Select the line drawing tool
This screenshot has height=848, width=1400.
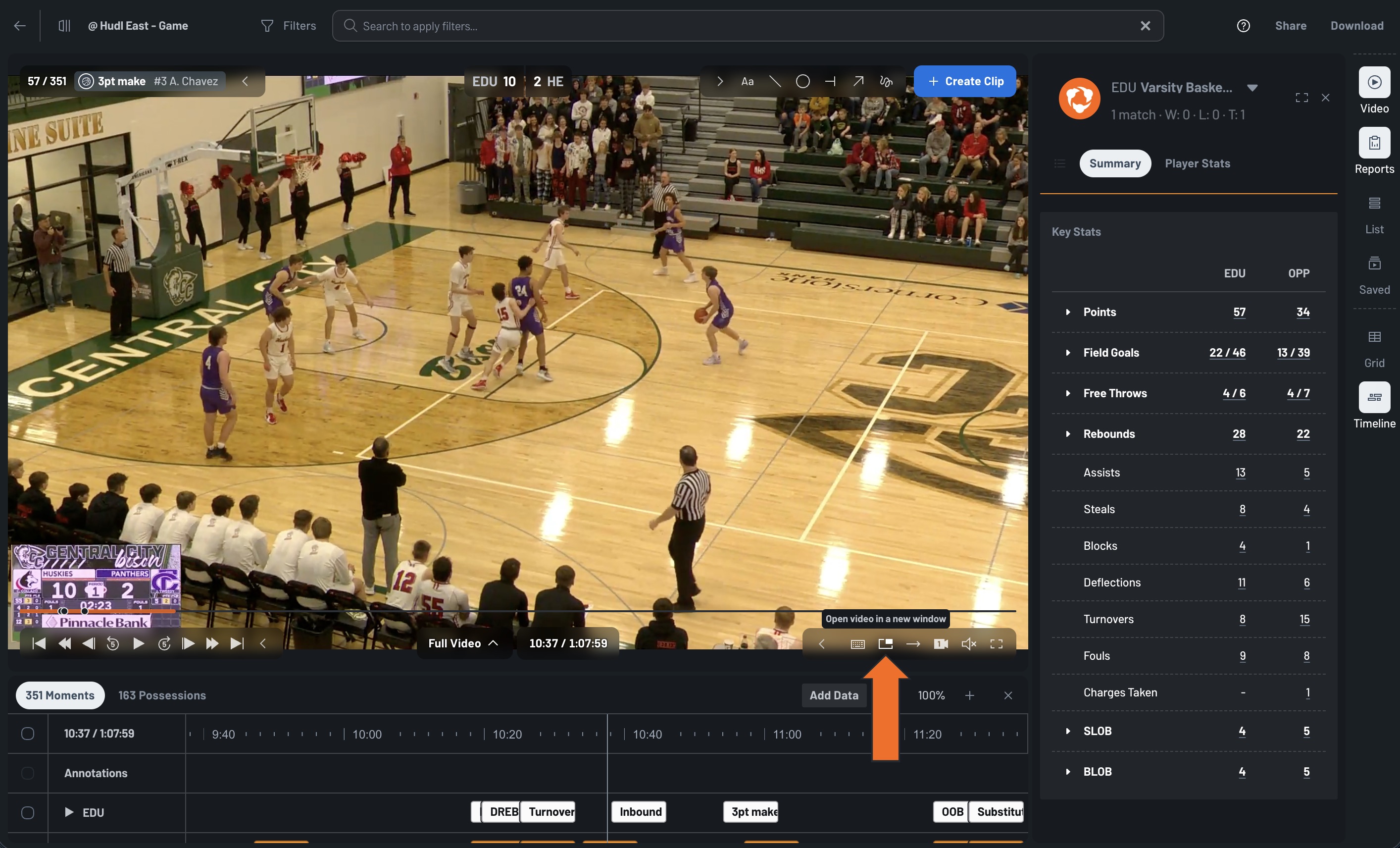(x=774, y=81)
